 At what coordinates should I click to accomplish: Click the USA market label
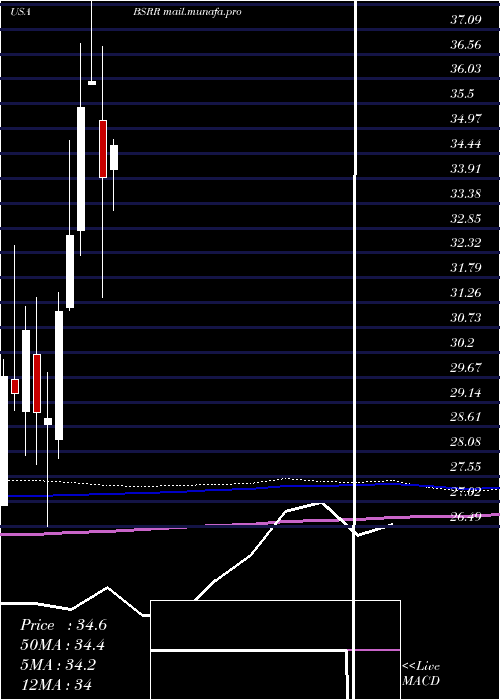point(21,12)
